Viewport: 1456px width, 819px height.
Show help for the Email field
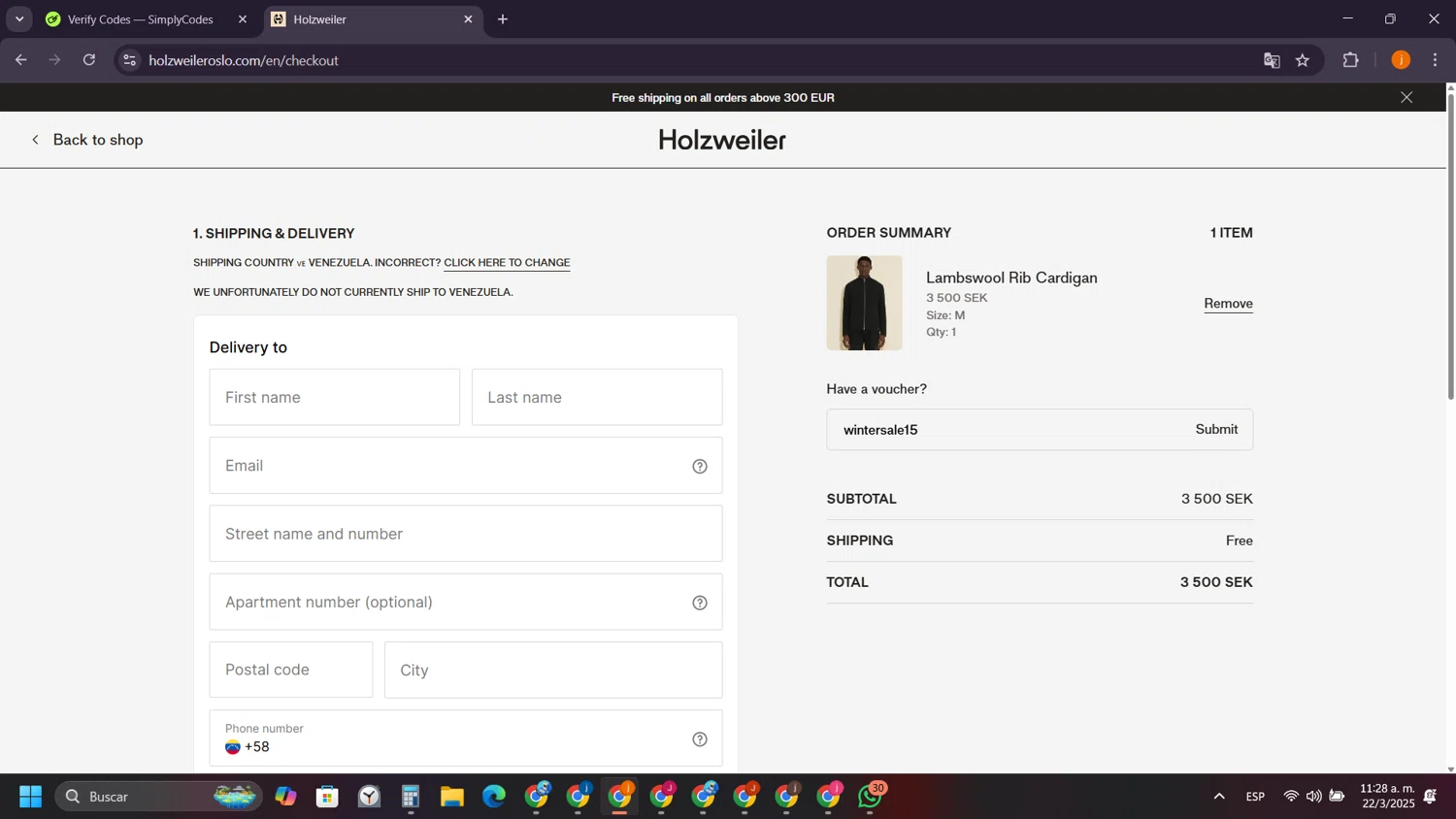point(700,467)
